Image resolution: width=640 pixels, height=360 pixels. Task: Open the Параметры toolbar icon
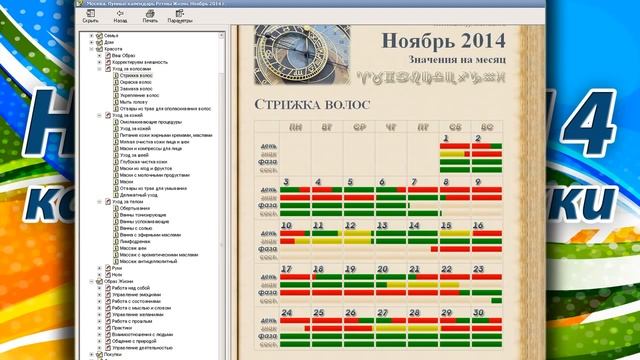[180, 13]
